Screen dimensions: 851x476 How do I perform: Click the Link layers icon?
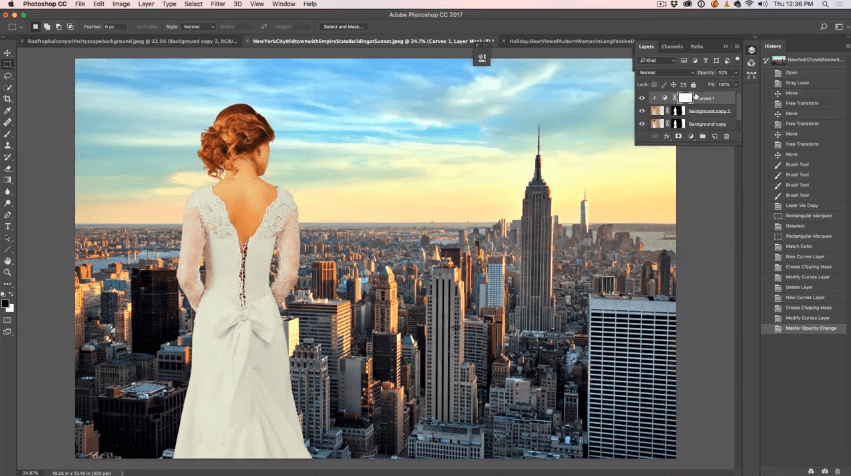point(655,137)
